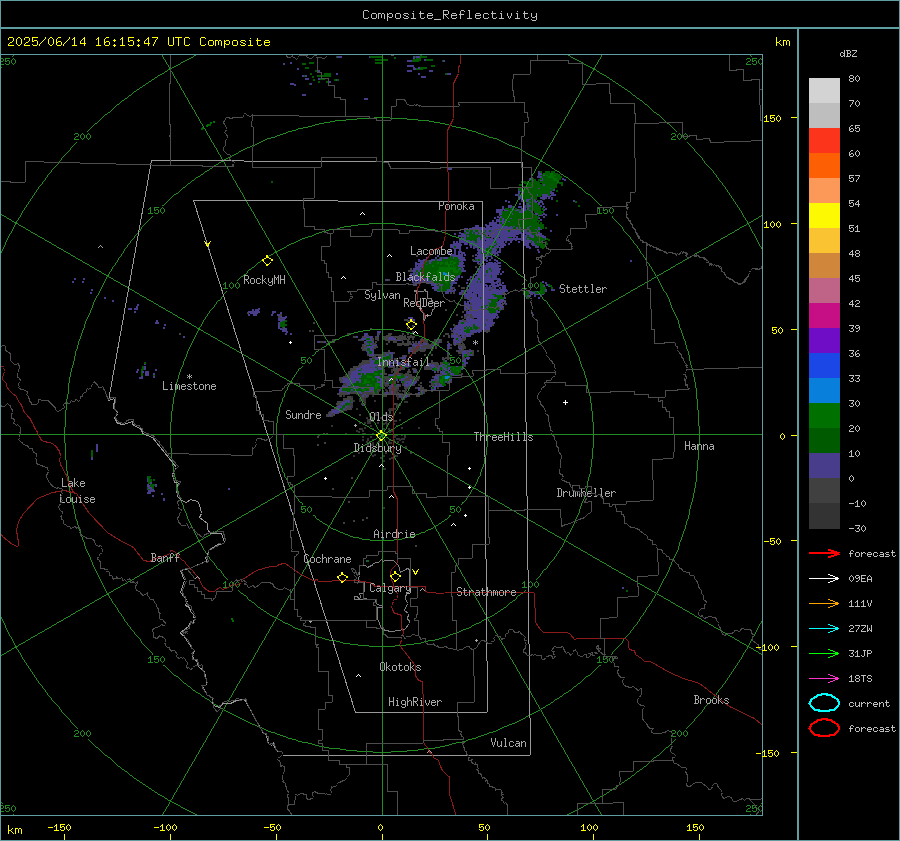This screenshot has height=841, width=900.
Task: Click the asterisk marker above Limestone
Action: point(189,377)
